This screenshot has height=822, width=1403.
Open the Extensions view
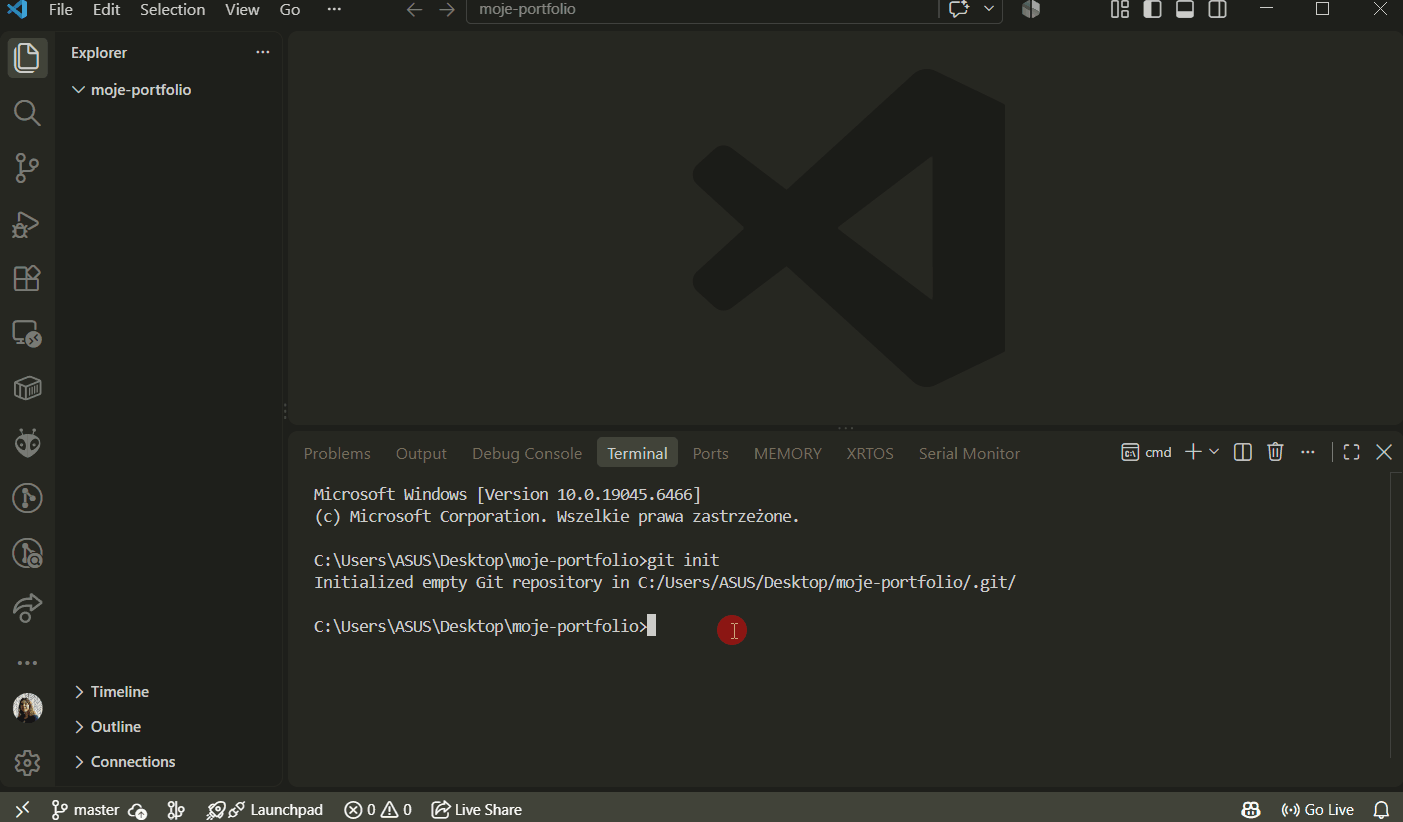(x=27, y=278)
